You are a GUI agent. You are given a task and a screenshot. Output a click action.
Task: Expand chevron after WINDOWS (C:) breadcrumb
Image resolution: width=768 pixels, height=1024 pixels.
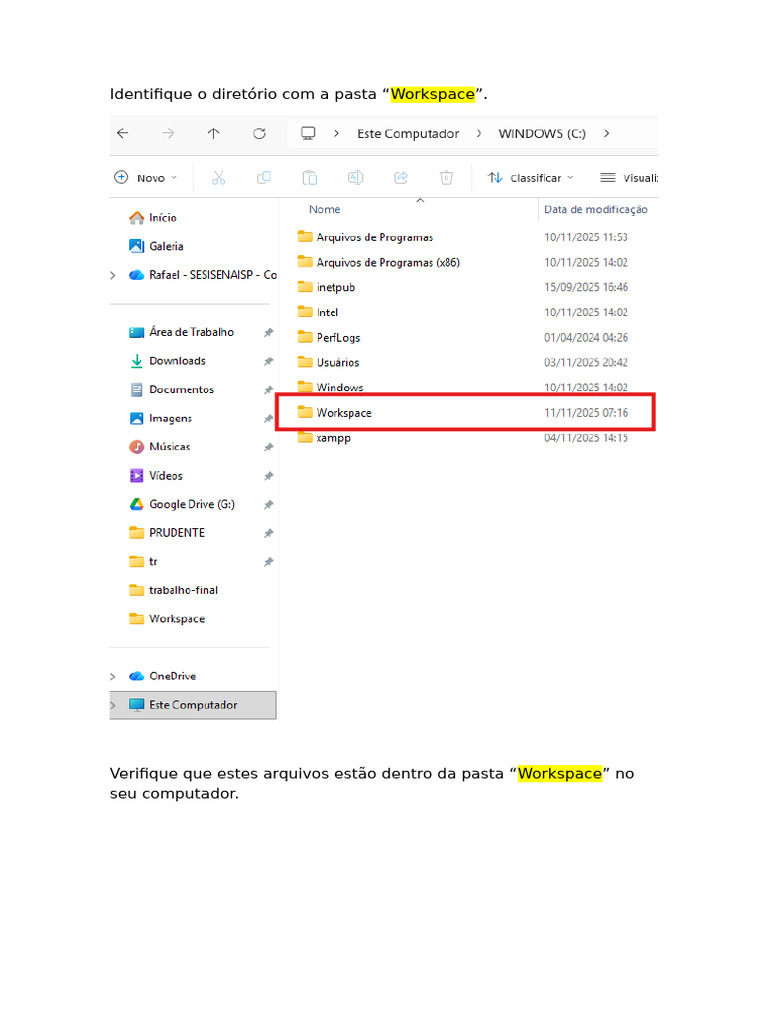click(x=607, y=133)
